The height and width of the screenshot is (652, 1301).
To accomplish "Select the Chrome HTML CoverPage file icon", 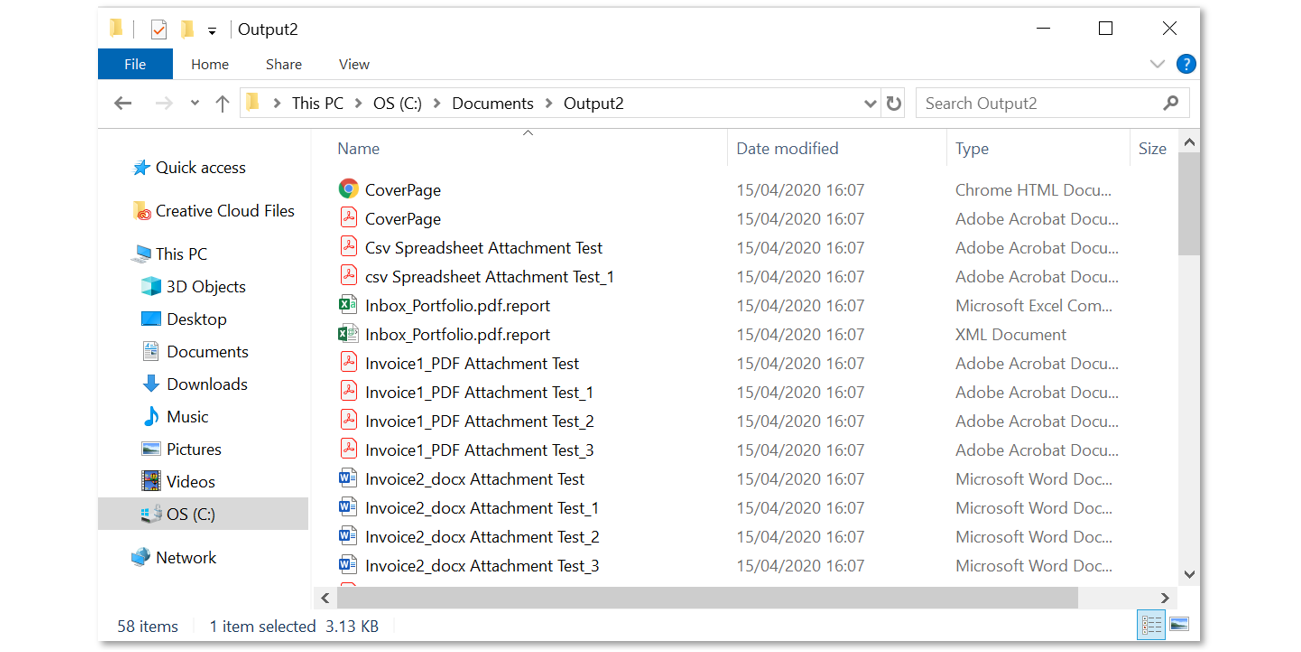I will click(349, 189).
